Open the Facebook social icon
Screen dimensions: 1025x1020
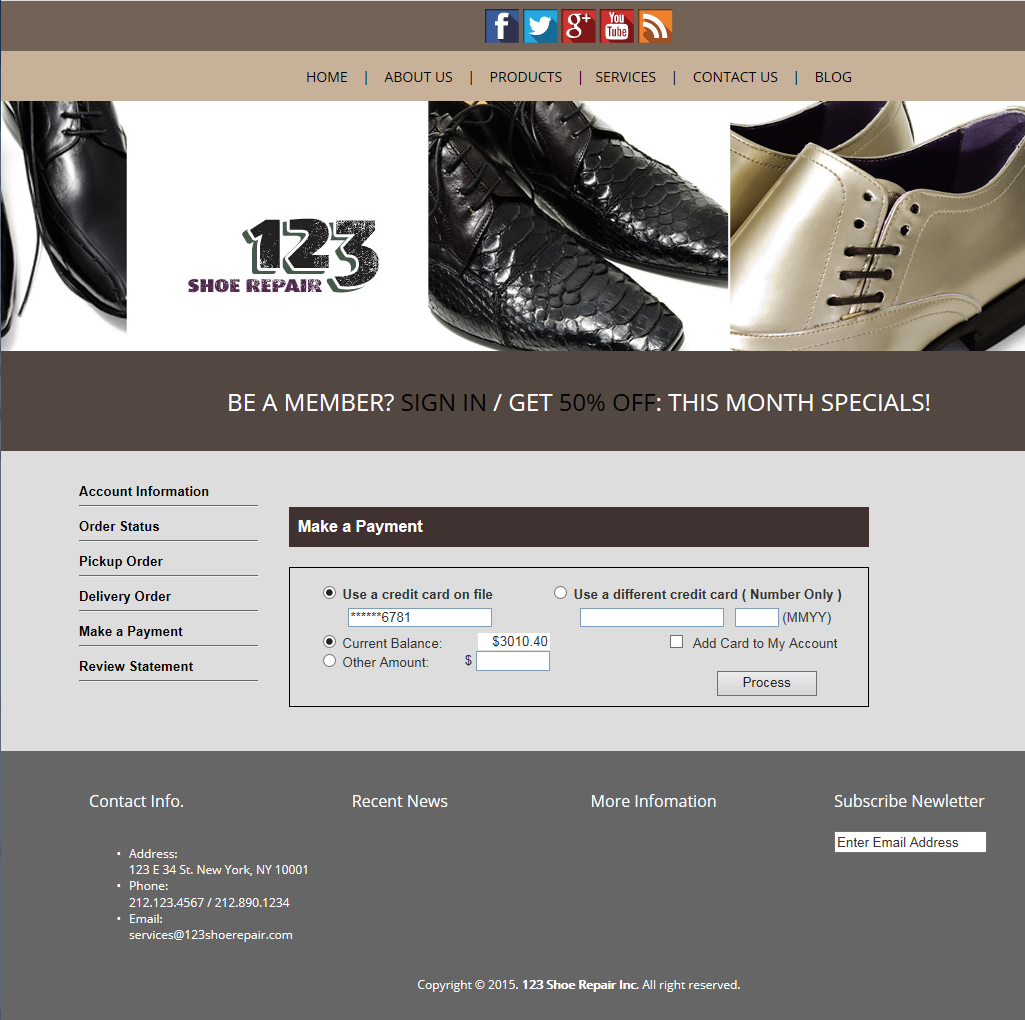point(501,26)
